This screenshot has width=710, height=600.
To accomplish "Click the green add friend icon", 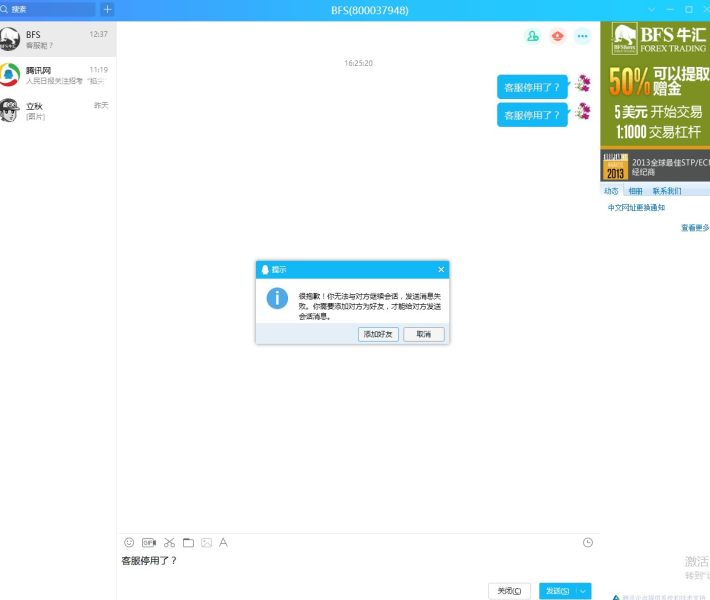I will click(532, 36).
